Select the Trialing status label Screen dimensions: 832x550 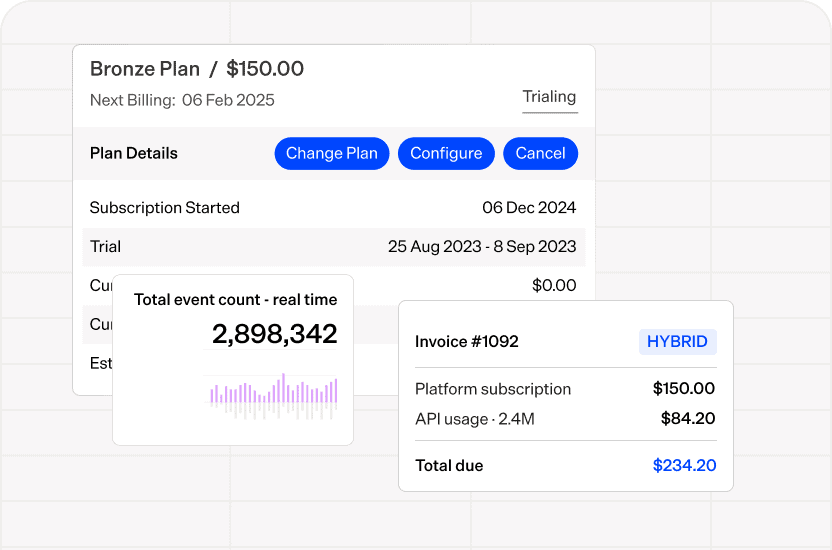click(x=550, y=97)
